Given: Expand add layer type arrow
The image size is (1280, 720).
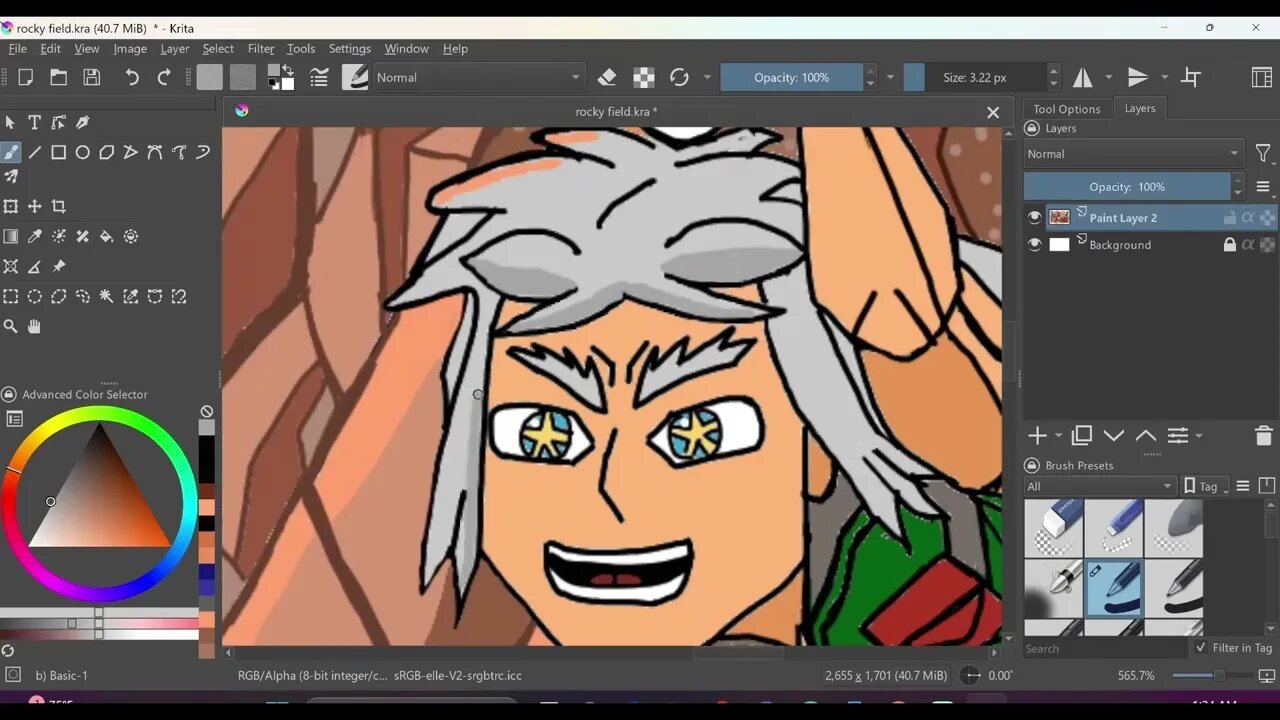Looking at the screenshot, I should coord(1059,436).
